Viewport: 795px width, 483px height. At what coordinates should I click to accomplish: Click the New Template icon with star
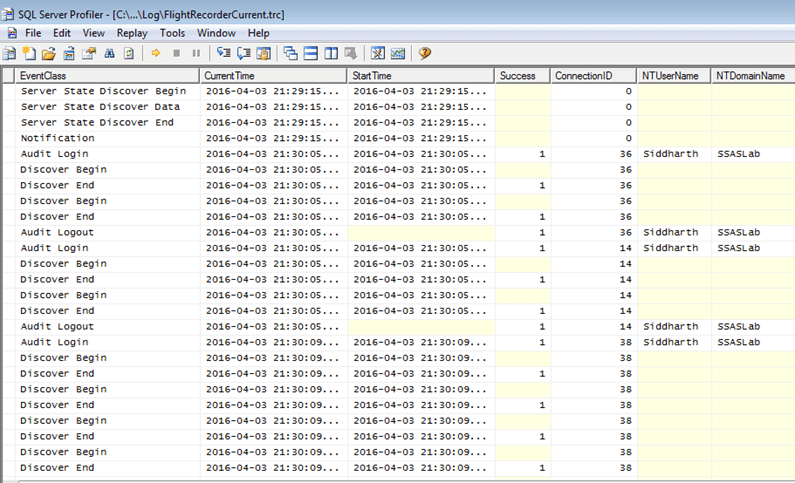(29, 53)
